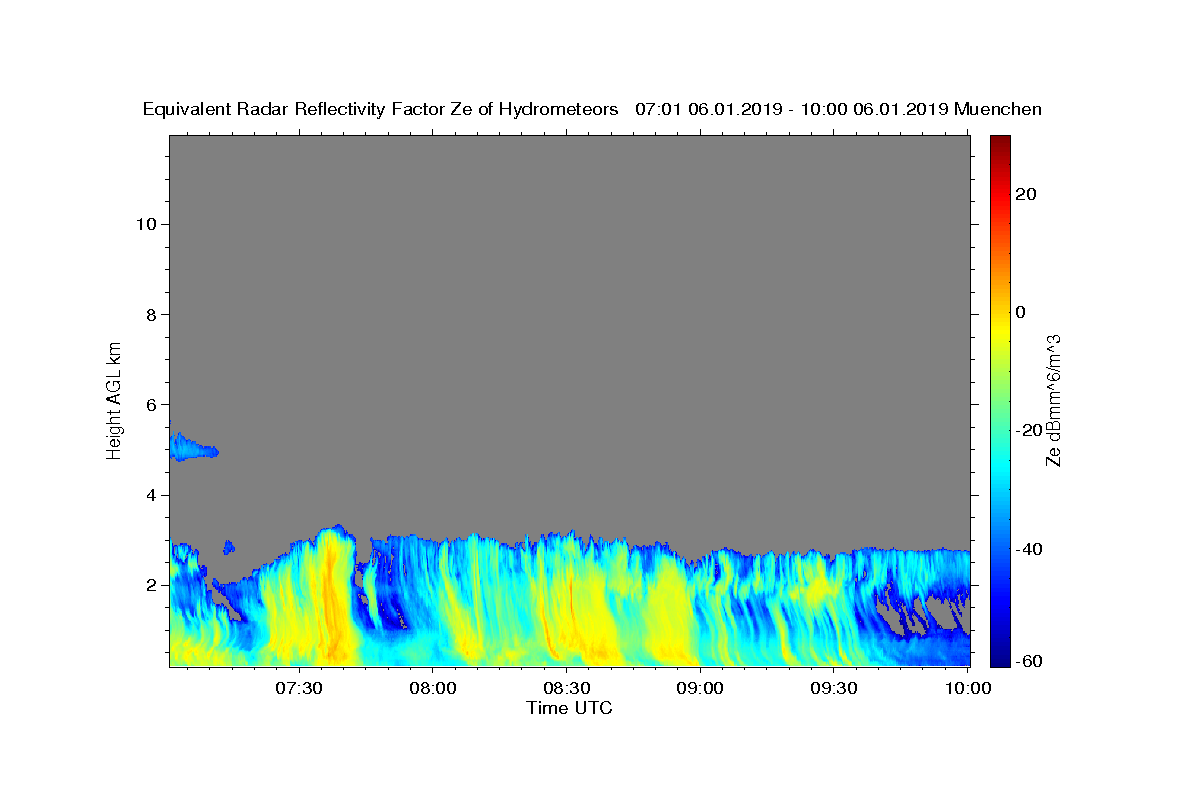1200x800 pixels.
Task: Click the '09:30' time tick label
Action: (x=834, y=688)
